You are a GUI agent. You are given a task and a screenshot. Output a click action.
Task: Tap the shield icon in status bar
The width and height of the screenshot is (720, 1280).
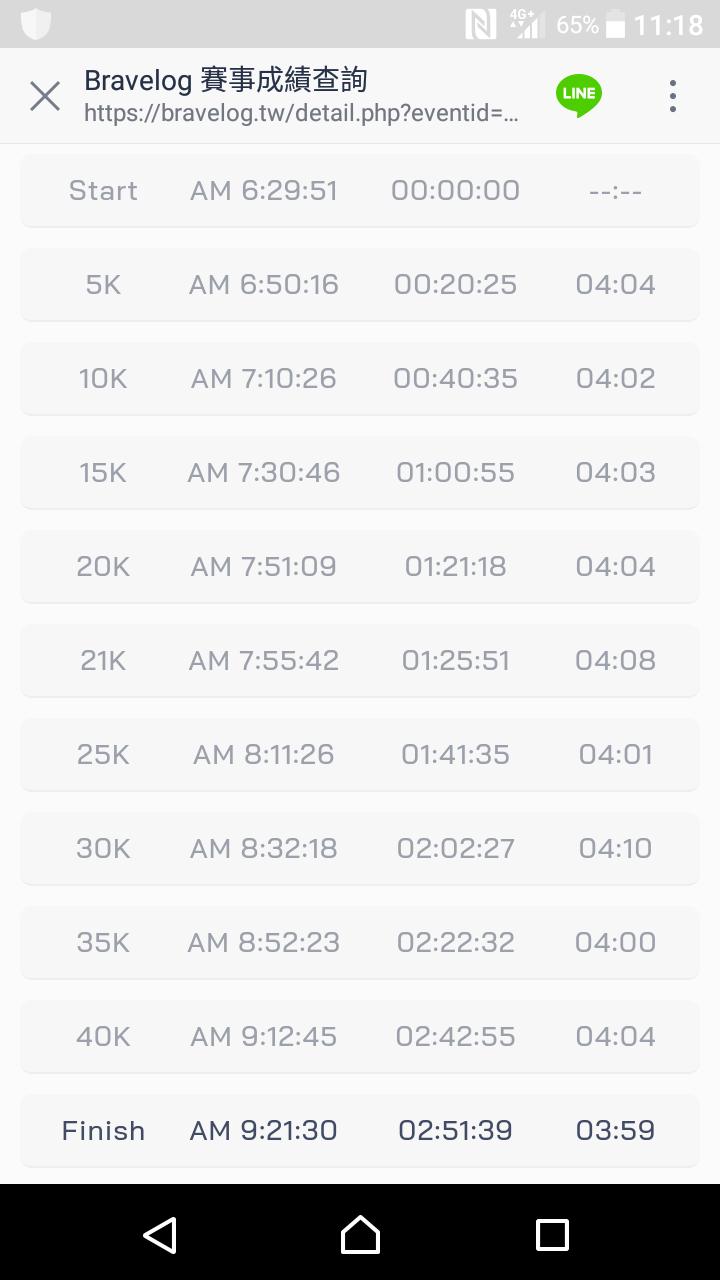36,23
